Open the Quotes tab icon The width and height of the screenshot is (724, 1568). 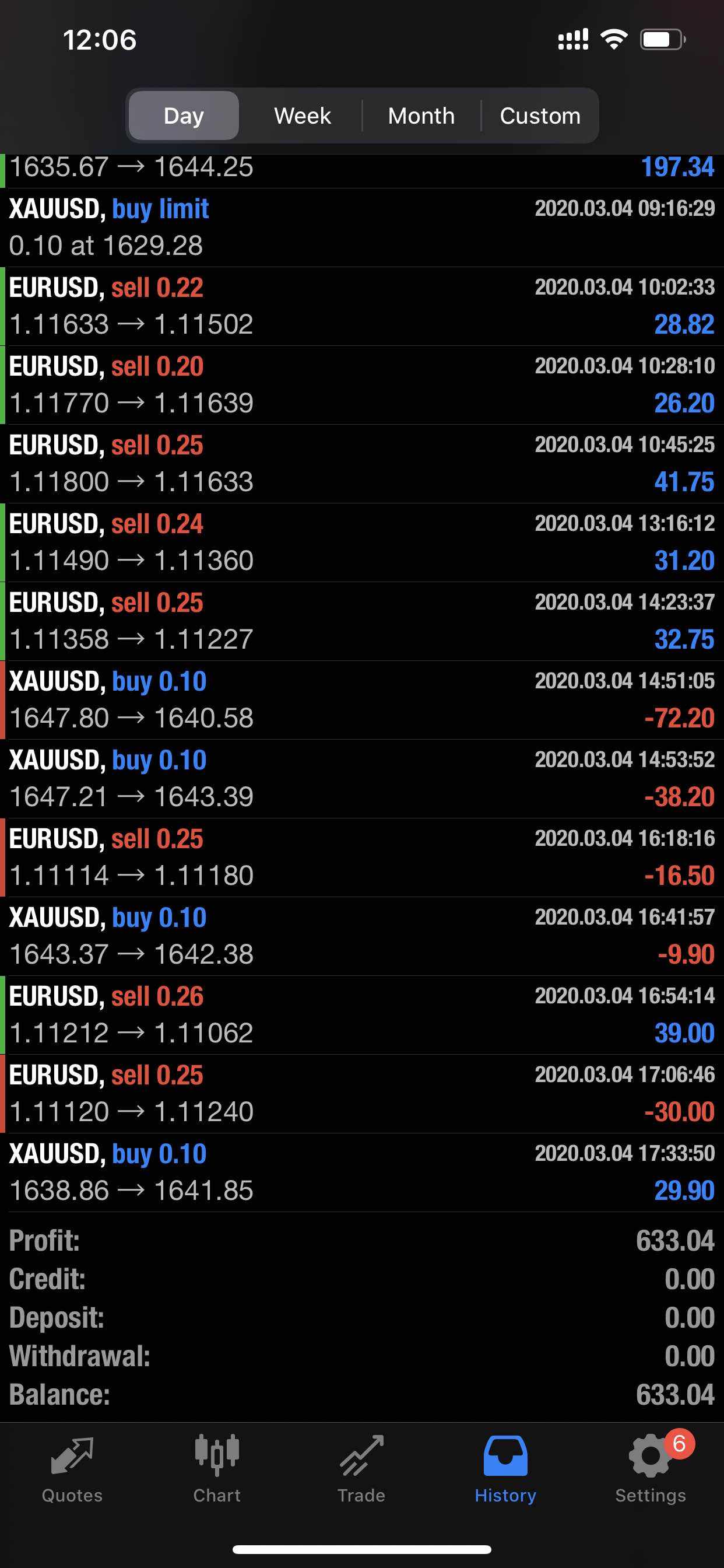pos(72,1456)
